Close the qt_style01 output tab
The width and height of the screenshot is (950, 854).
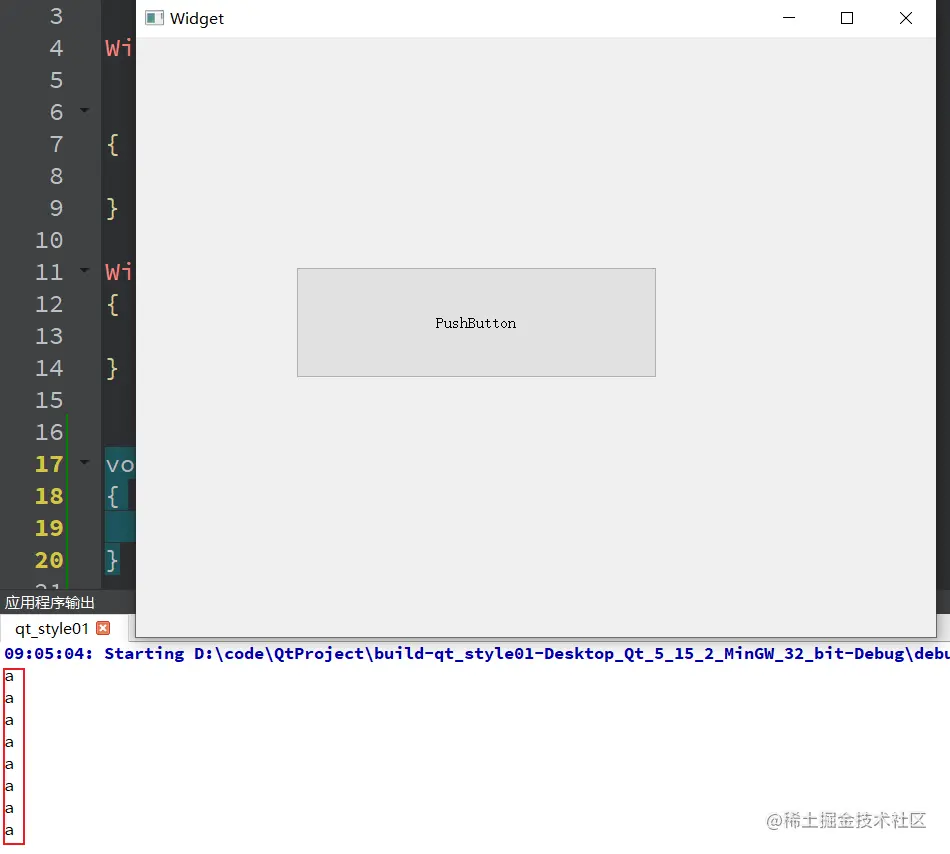(104, 628)
